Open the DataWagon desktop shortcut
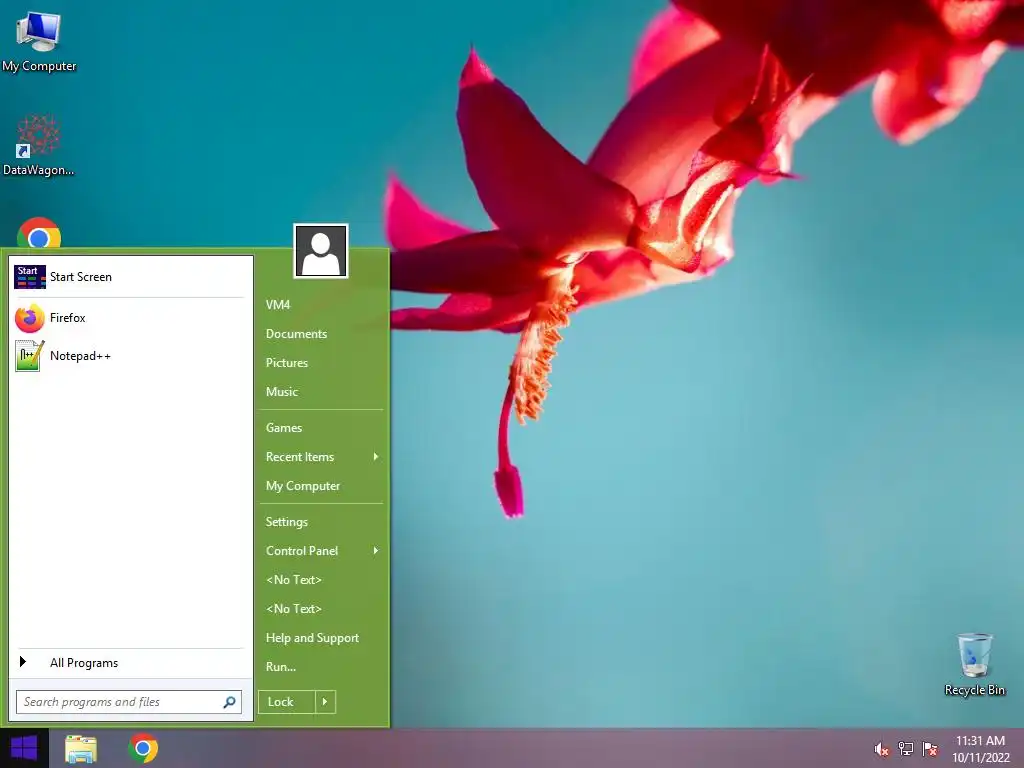1024x768 pixels. tap(39, 145)
